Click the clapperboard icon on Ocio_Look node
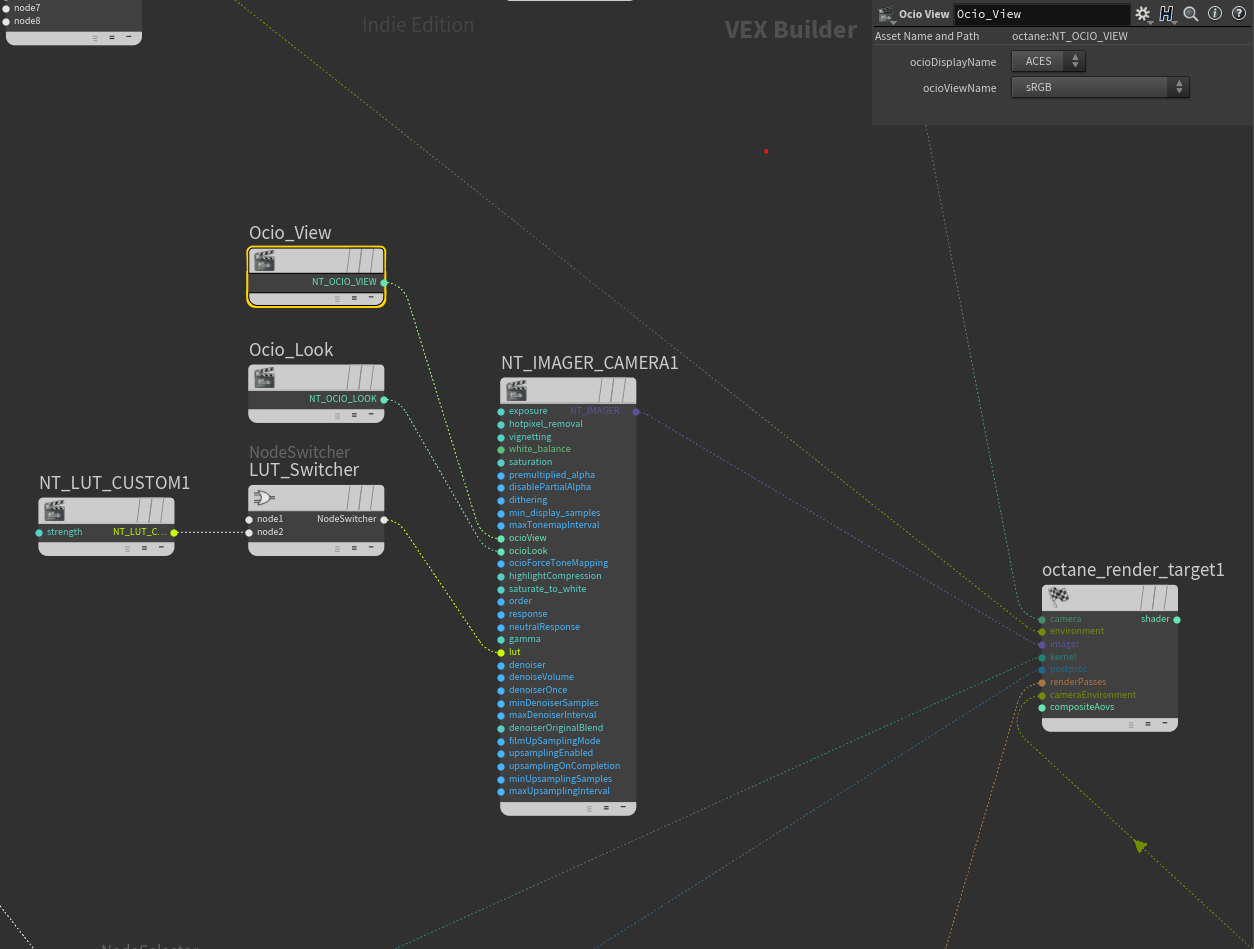1254x949 pixels. click(264, 377)
